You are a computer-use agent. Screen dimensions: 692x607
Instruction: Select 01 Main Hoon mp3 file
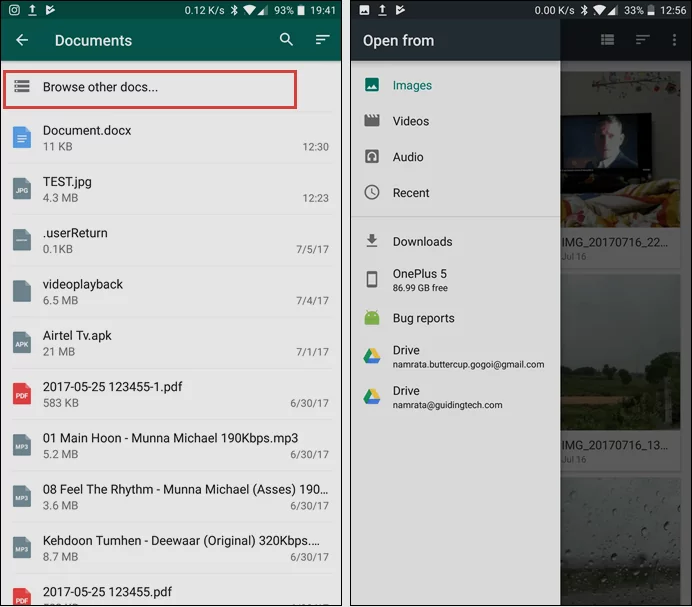171,445
